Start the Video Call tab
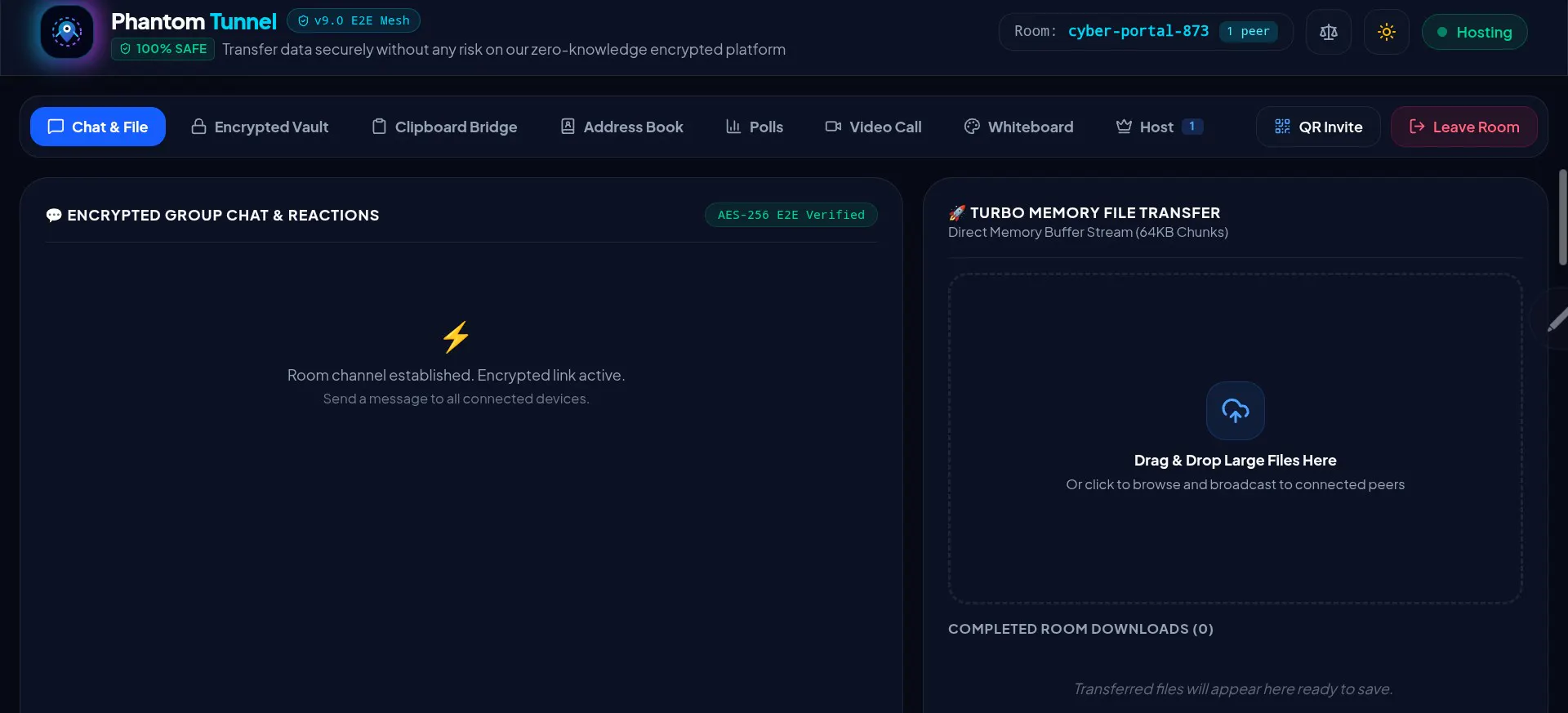The image size is (1568, 713). coord(873,127)
